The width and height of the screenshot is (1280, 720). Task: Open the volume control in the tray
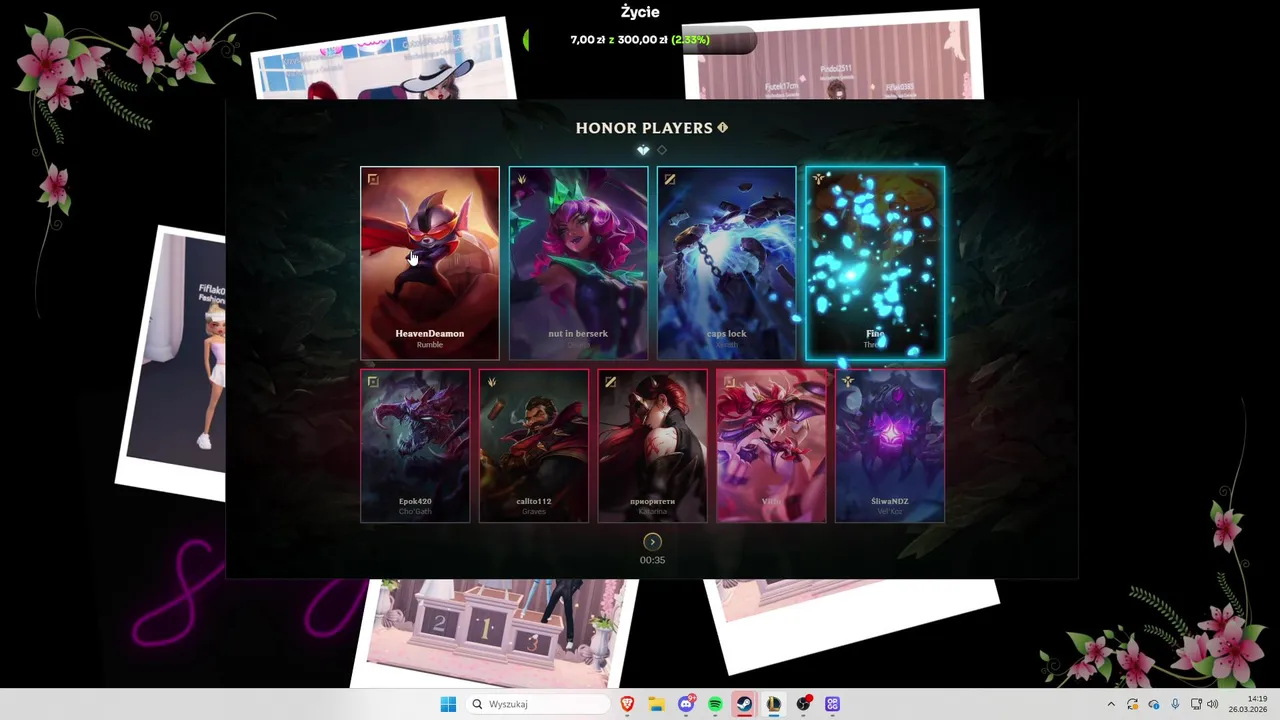pyautogui.click(x=1213, y=704)
